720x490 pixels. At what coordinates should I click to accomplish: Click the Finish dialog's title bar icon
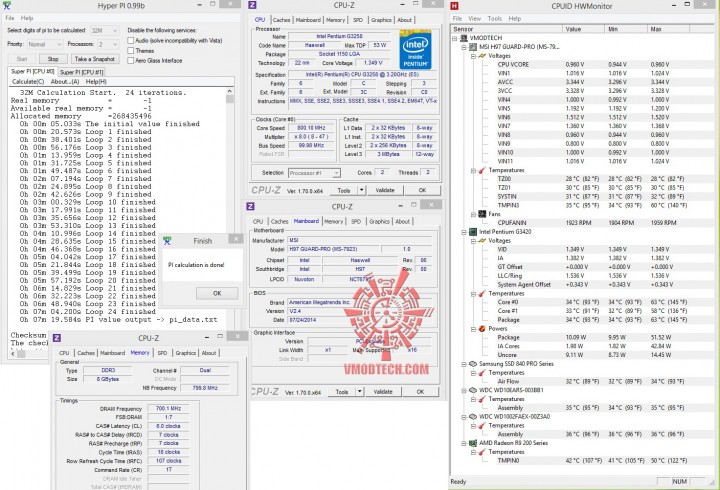click(x=167, y=241)
